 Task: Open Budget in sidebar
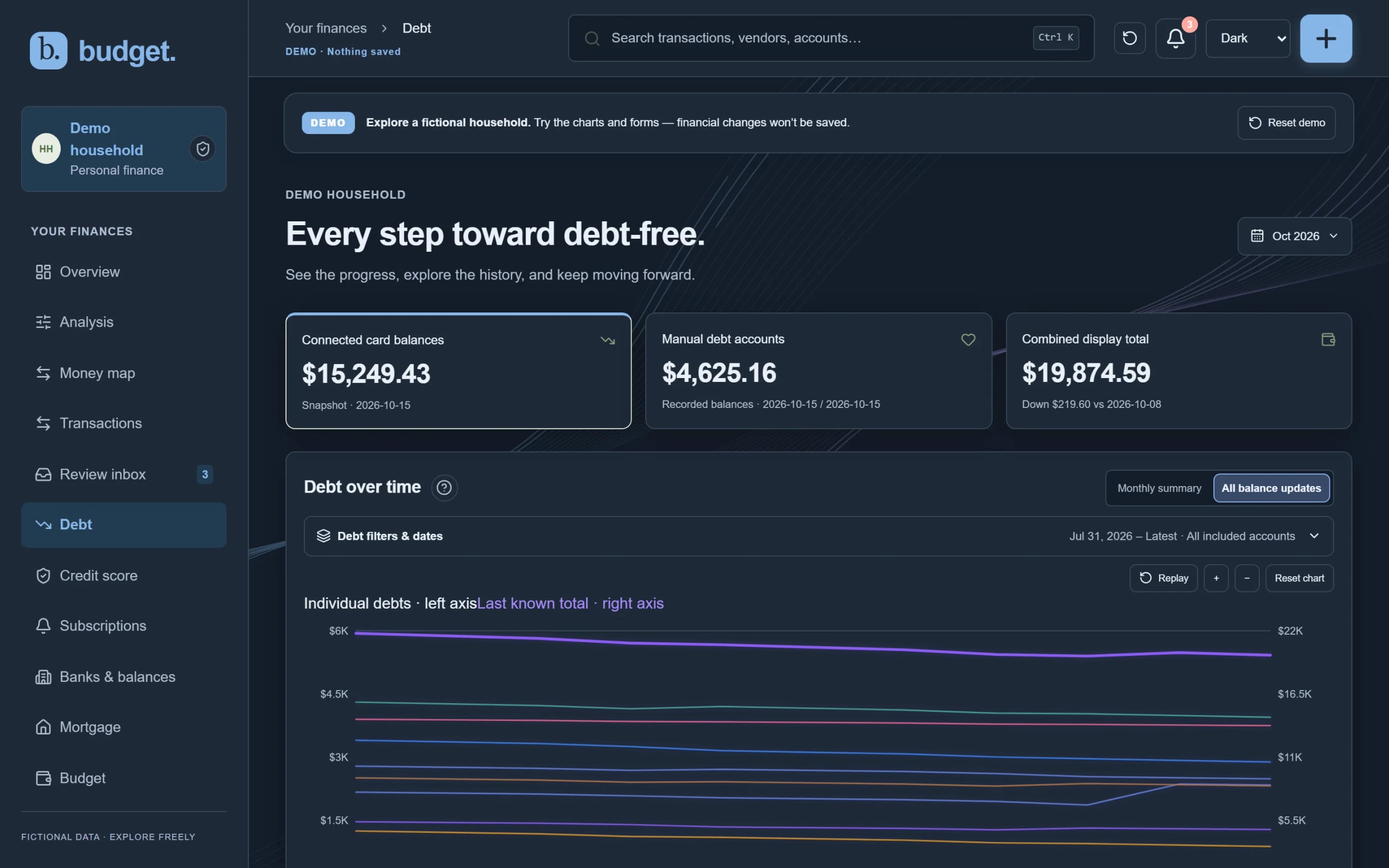pyautogui.click(x=124, y=778)
